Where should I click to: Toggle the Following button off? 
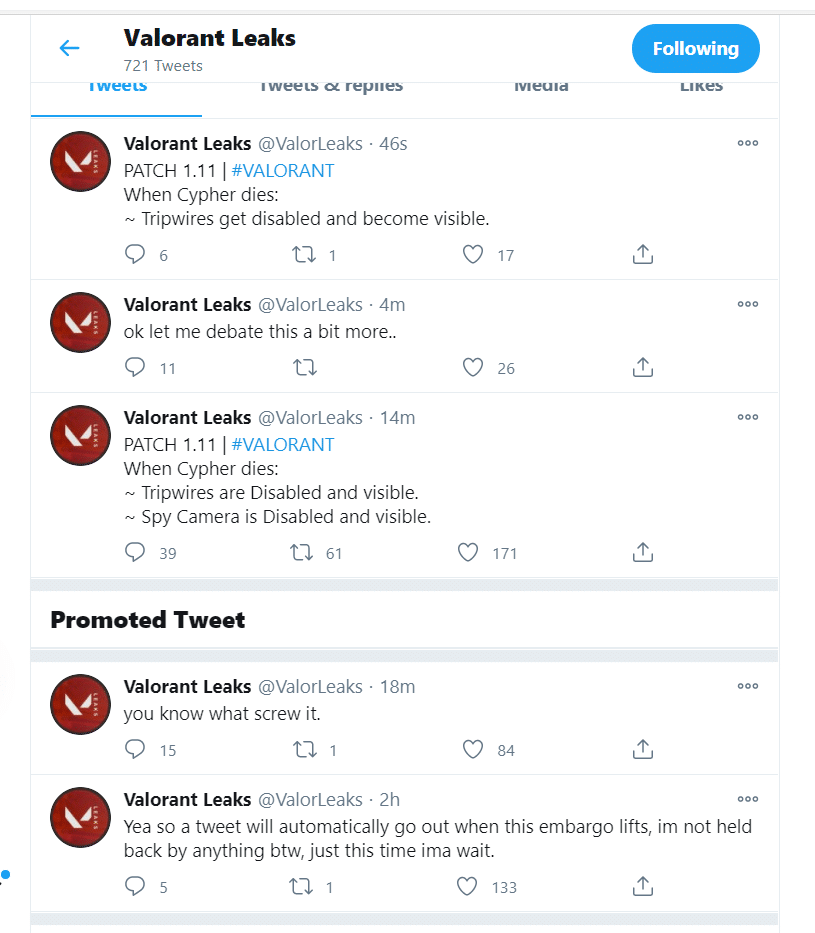(695, 48)
